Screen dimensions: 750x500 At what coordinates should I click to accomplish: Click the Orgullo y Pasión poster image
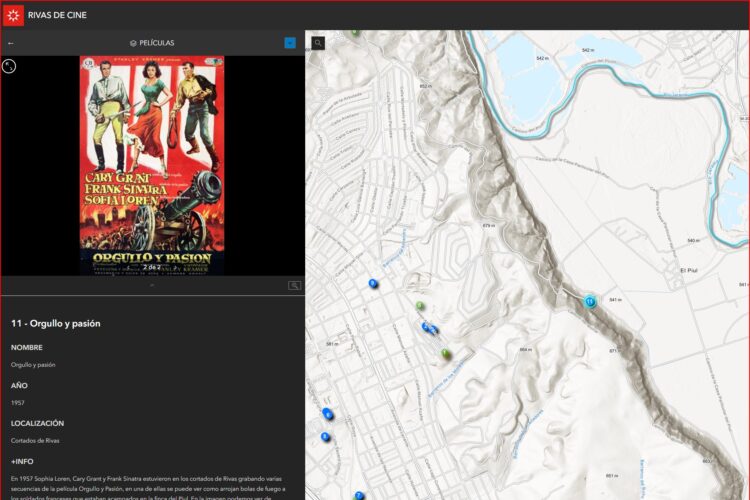click(x=152, y=166)
